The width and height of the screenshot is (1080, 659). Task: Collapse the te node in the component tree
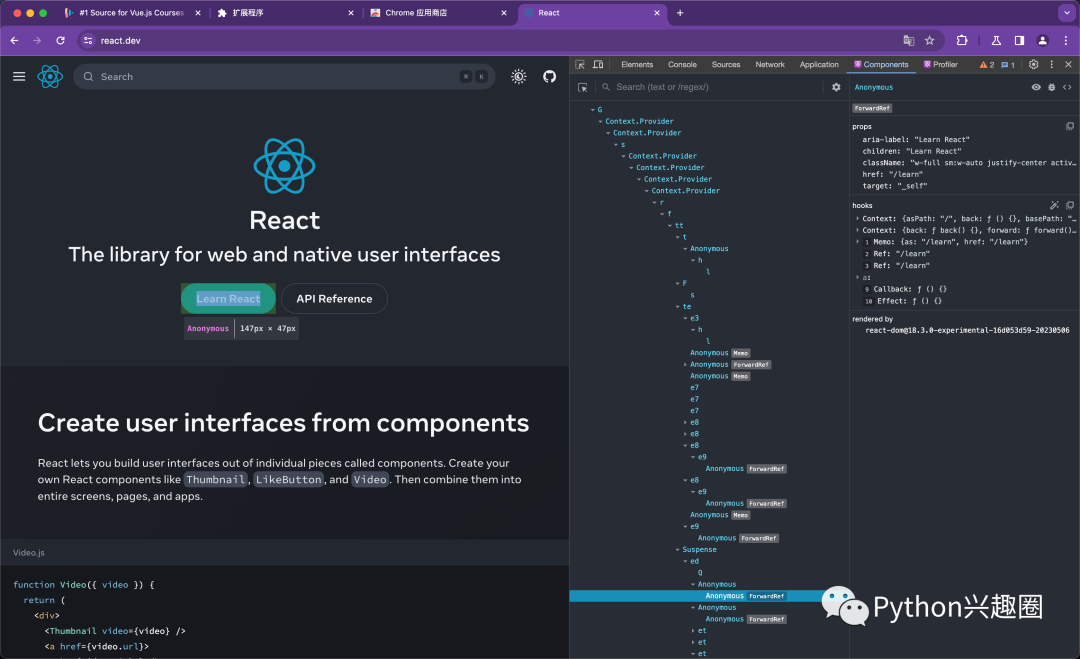point(678,306)
